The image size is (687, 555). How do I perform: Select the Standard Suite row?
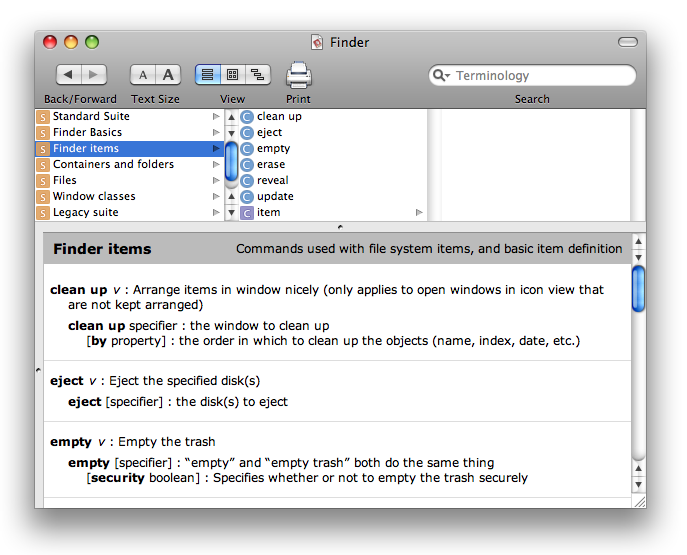129,117
